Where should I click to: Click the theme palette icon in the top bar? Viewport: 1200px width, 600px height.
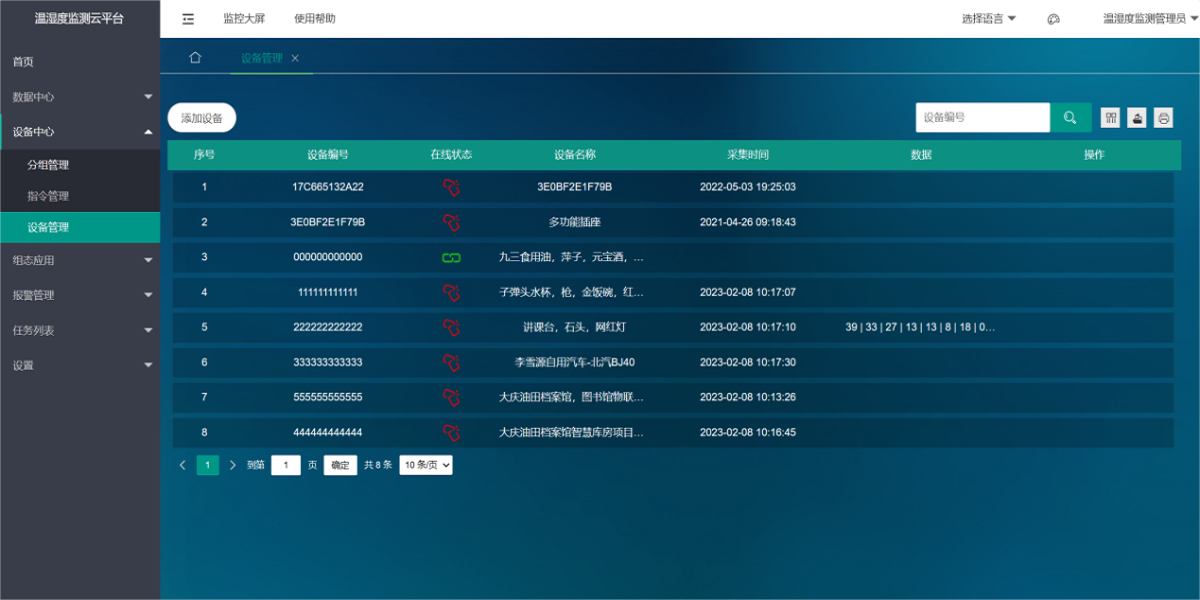[1053, 18]
